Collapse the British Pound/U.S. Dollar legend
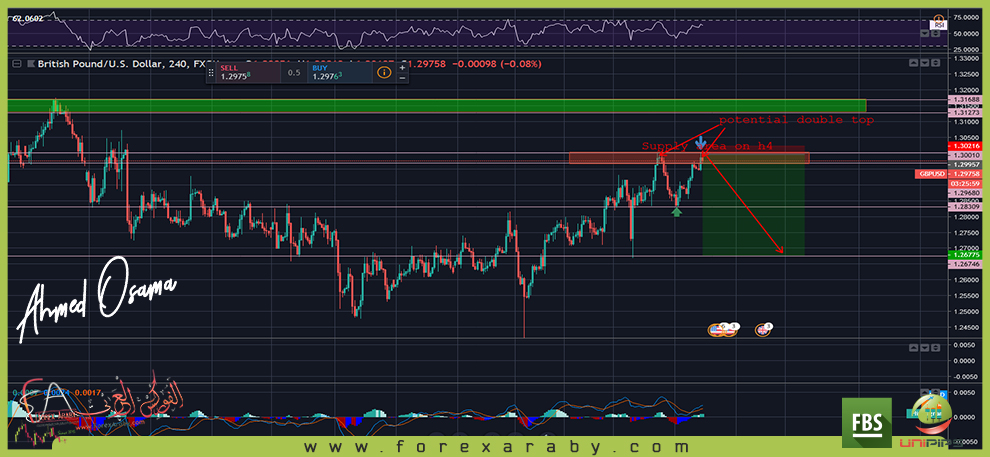This screenshot has height=457, width=990. pyautogui.click(x=17, y=64)
